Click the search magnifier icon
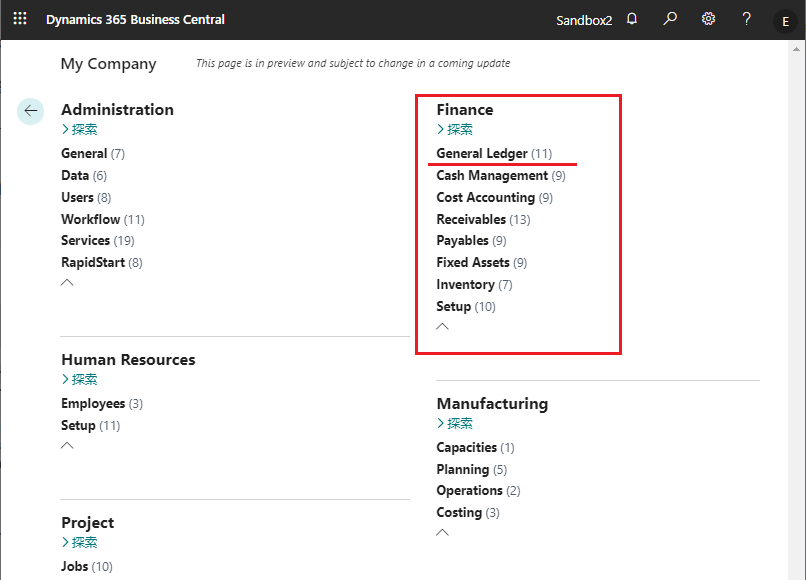This screenshot has height=580, width=806. [670, 20]
